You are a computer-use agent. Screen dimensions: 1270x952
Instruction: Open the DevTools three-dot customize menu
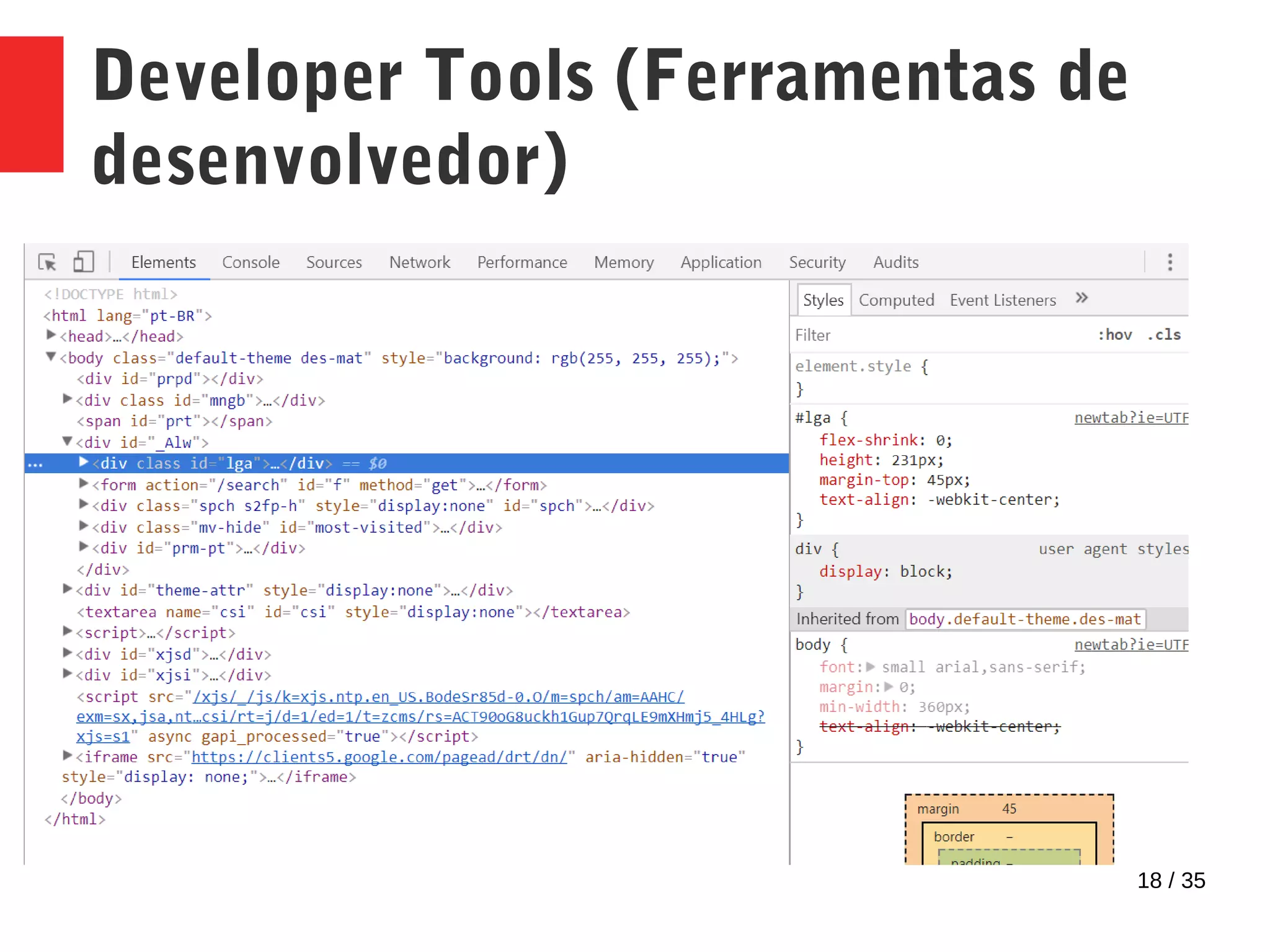tap(1170, 262)
